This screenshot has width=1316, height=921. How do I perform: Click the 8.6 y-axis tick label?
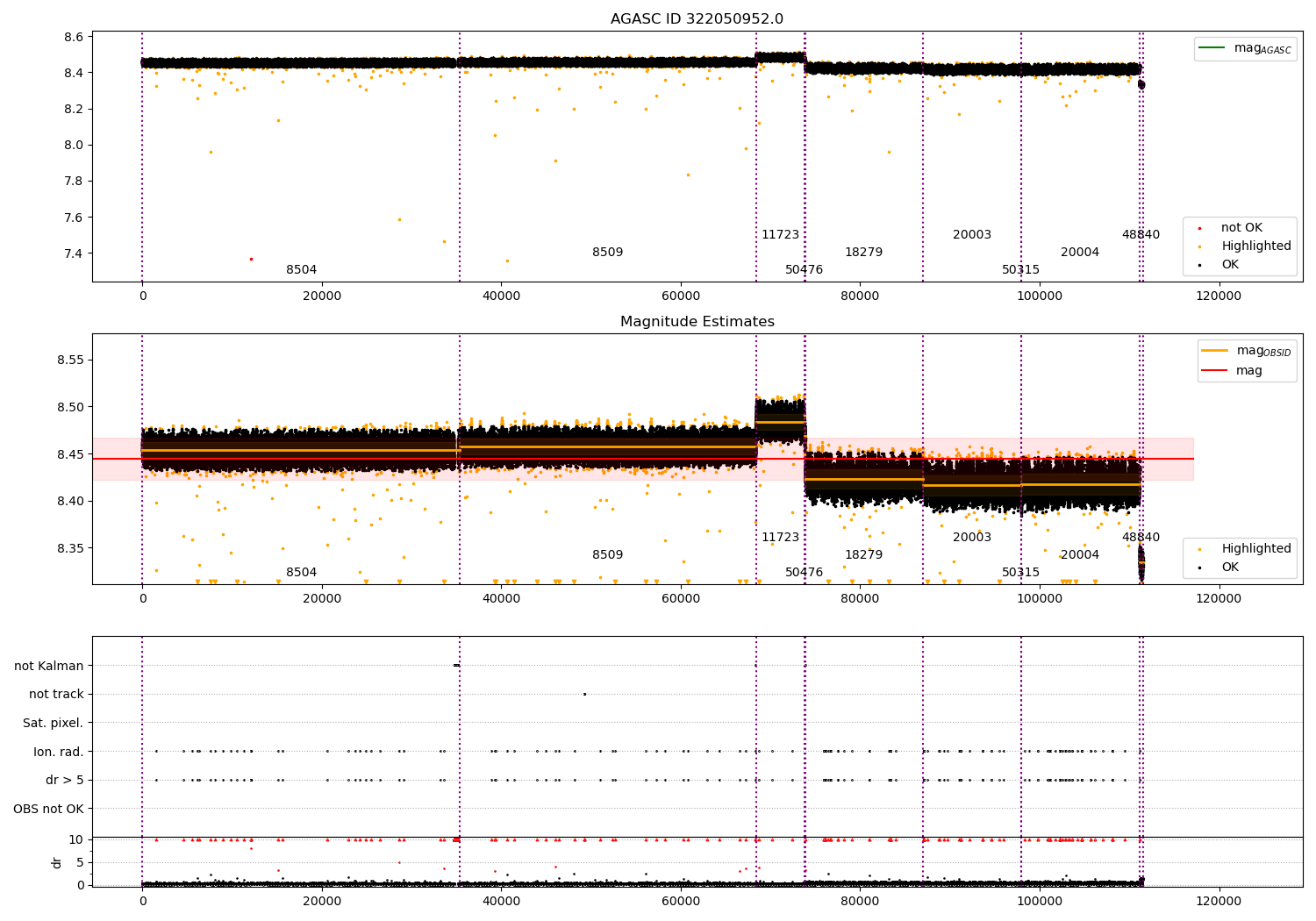pyautogui.click(x=74, y=37)
